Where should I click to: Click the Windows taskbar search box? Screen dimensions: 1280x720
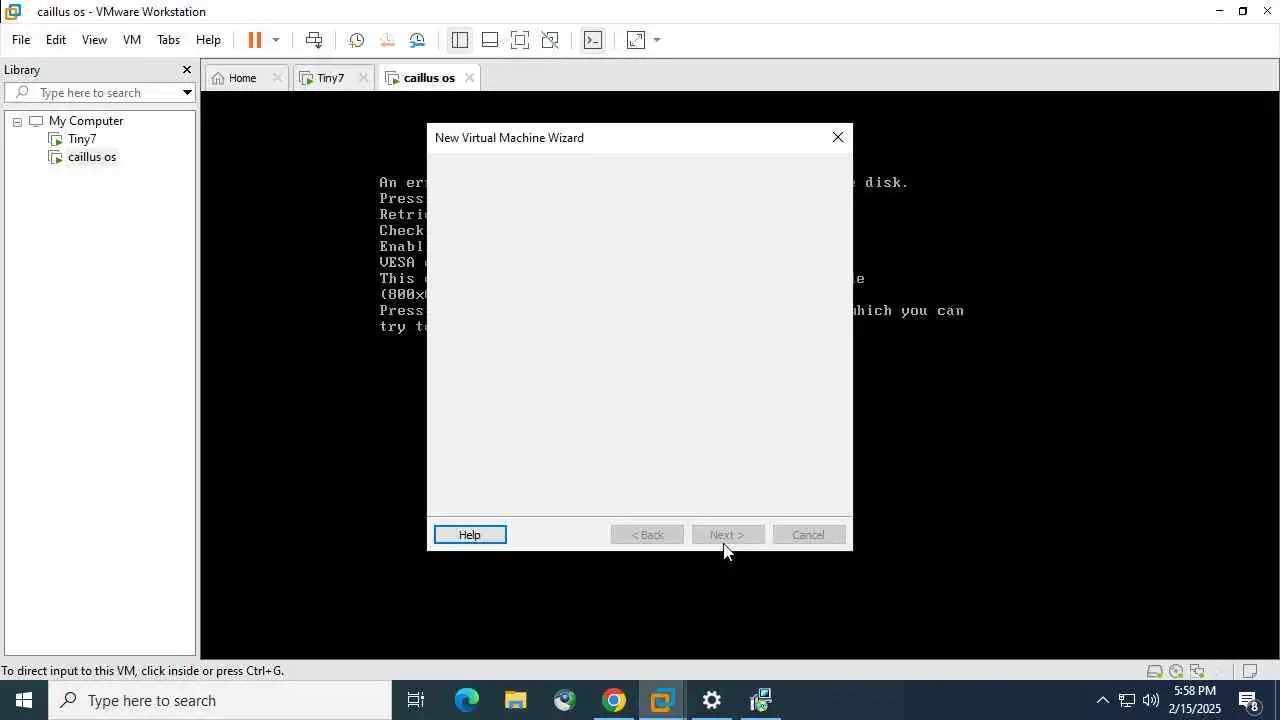pos(220,700)
